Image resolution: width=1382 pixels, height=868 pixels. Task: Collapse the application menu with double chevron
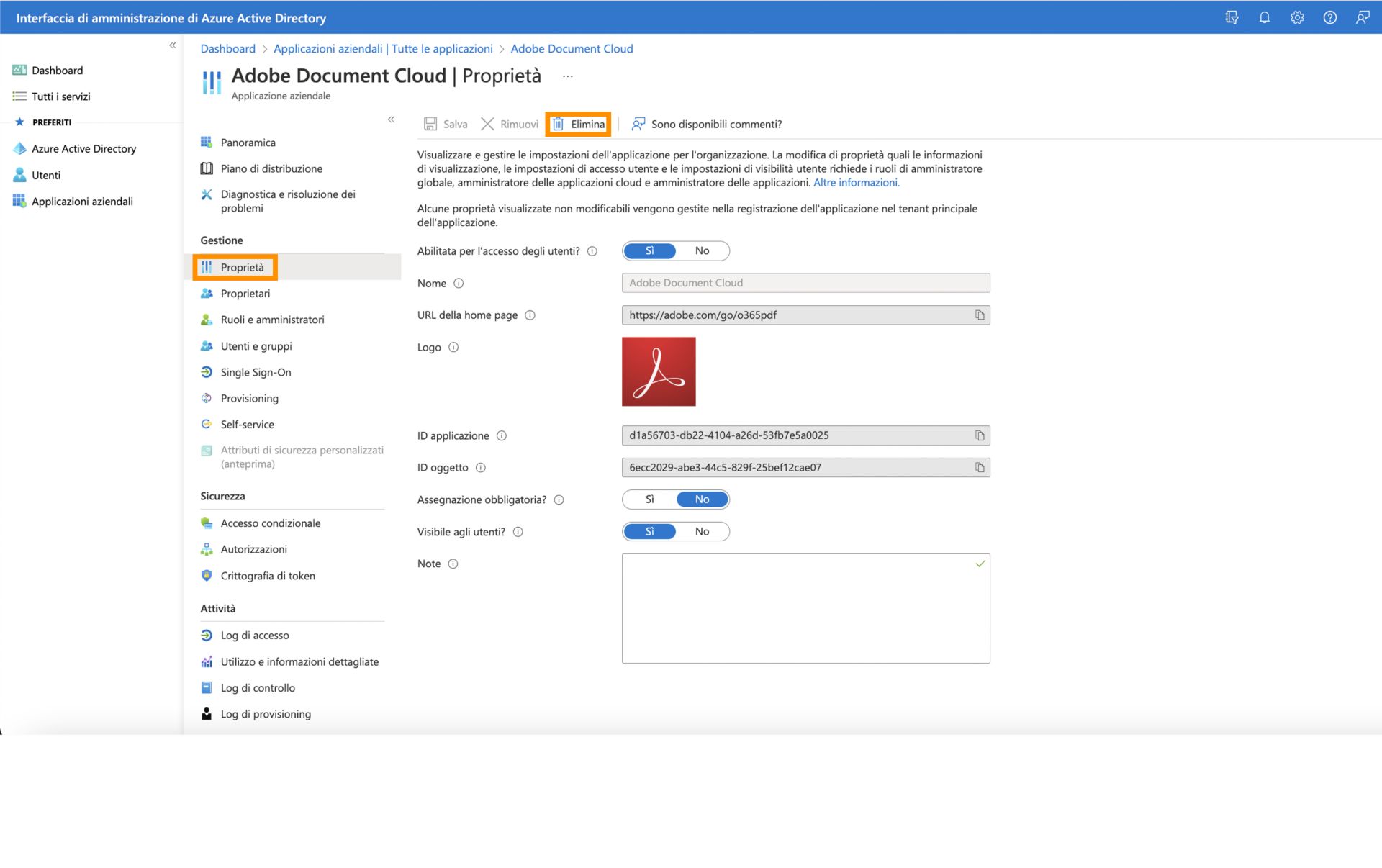[391, 119]
